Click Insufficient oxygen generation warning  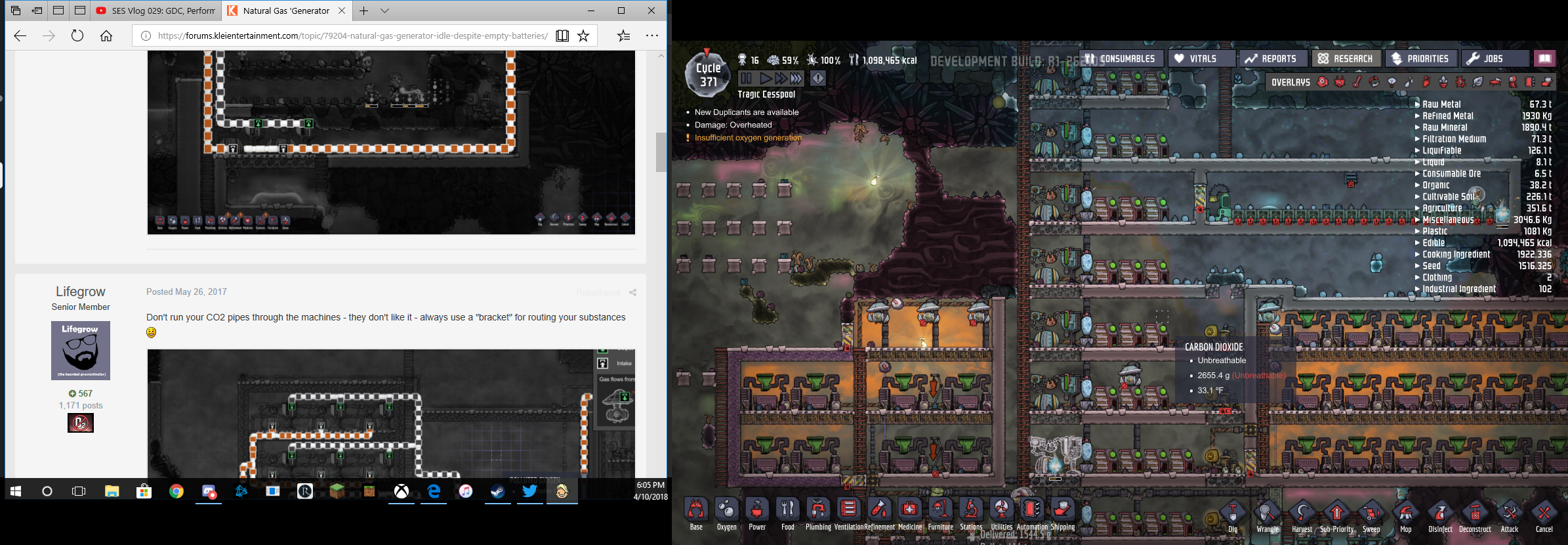pyautogui.click(x=747, y=138)
